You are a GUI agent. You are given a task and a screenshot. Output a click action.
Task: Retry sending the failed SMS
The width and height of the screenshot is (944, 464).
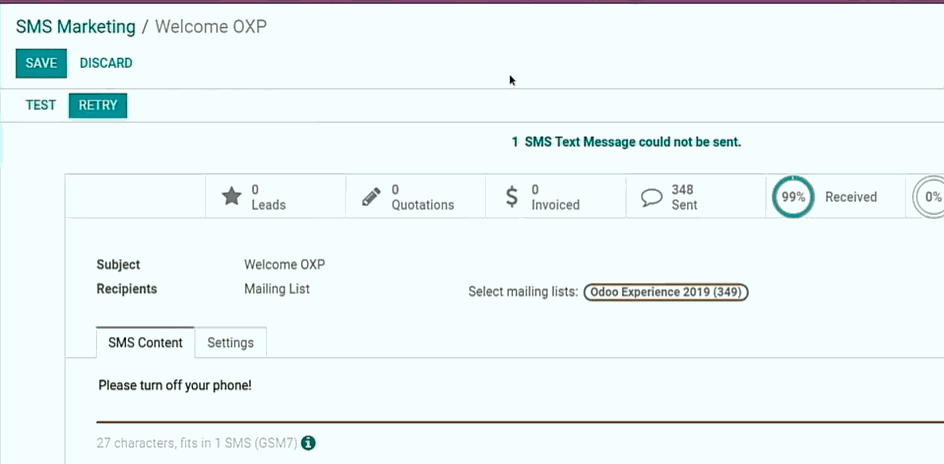(98, 105)
